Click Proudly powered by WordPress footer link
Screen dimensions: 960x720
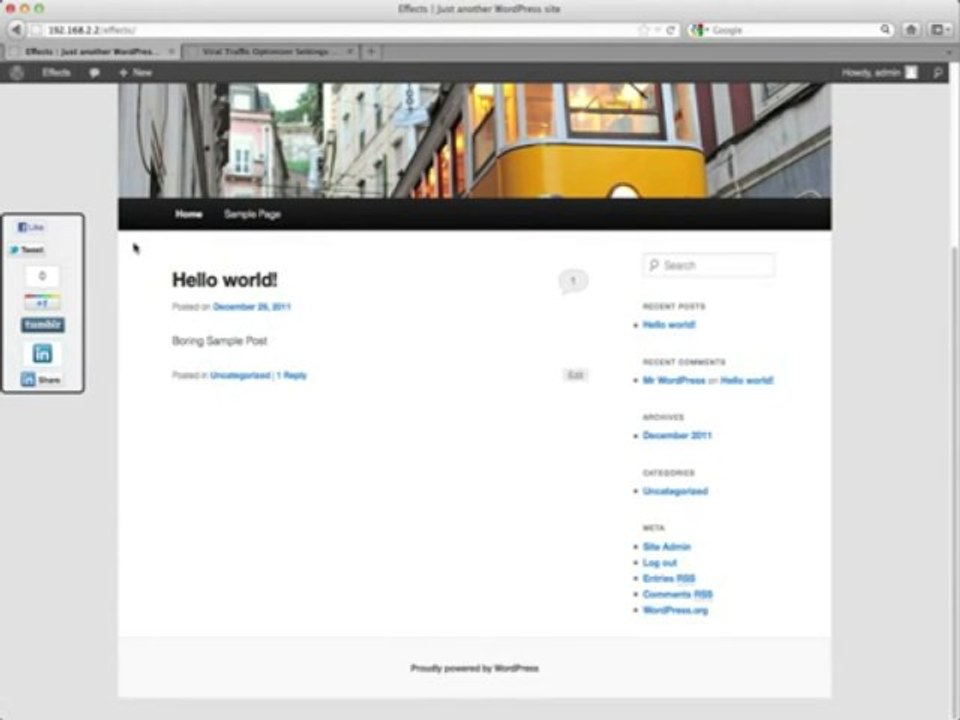pos(474,668)
